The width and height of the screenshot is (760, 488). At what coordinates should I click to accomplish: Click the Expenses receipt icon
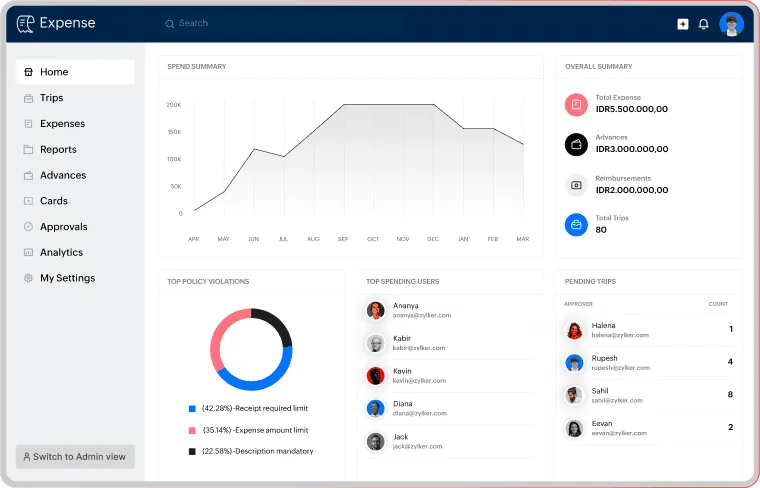tap(29, 124)
